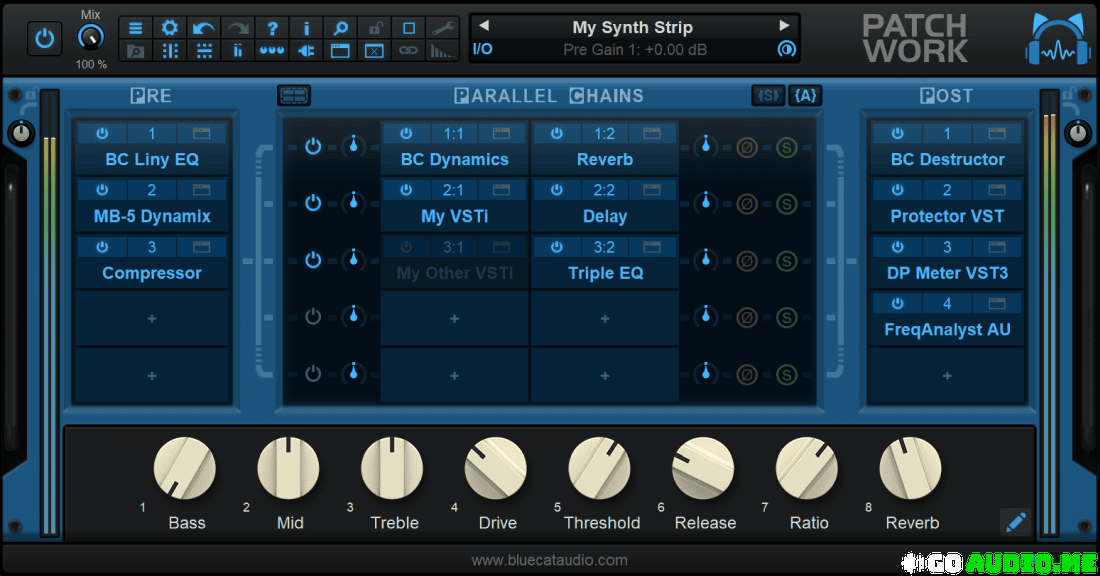The image size is (1100, 576).
Task: Open slot menu for DP Meter VST3
Action: pyautogui.click(x=947, y=273)
